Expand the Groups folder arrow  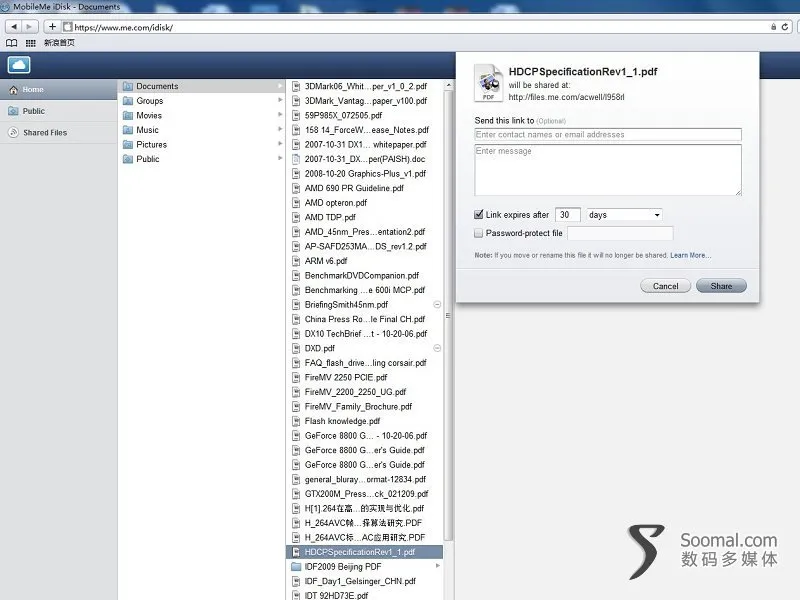click(x=280, y=101)
